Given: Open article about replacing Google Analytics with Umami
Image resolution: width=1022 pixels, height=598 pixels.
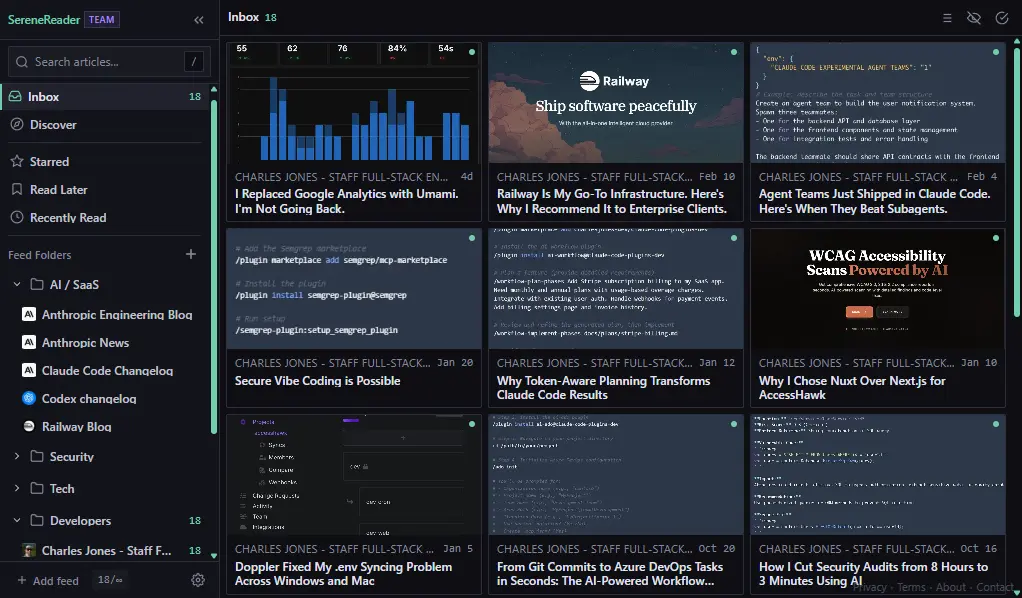Looking at the screenshot, I should coord(347,201).
